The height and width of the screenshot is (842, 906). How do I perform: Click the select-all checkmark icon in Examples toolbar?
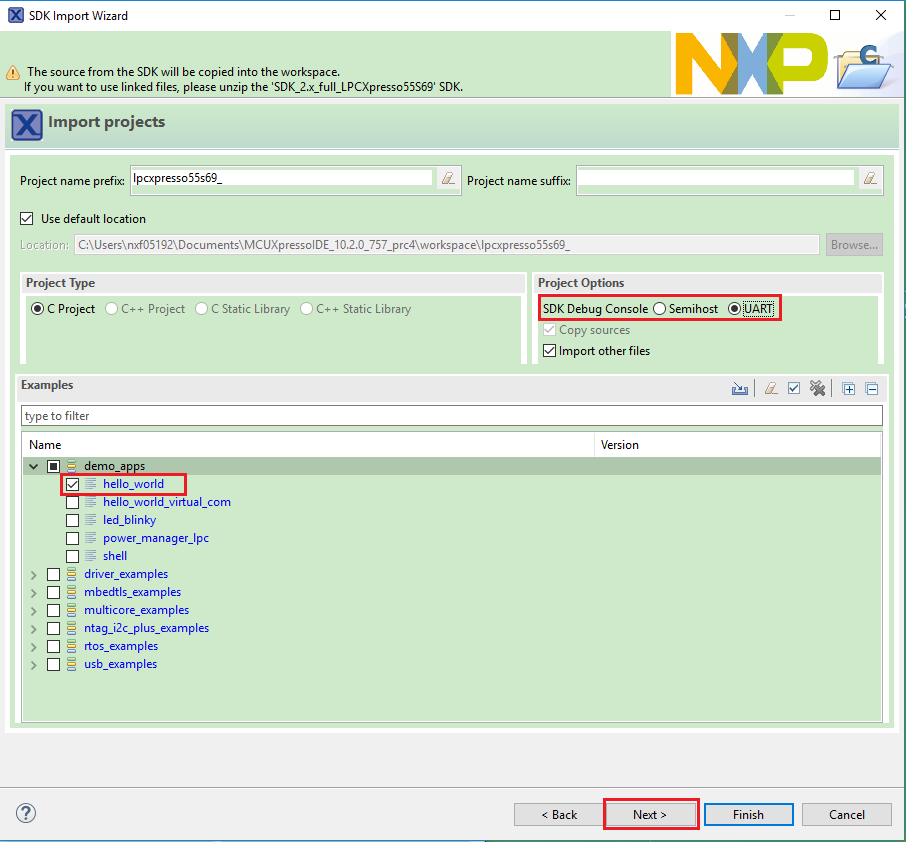click(794, 389)
